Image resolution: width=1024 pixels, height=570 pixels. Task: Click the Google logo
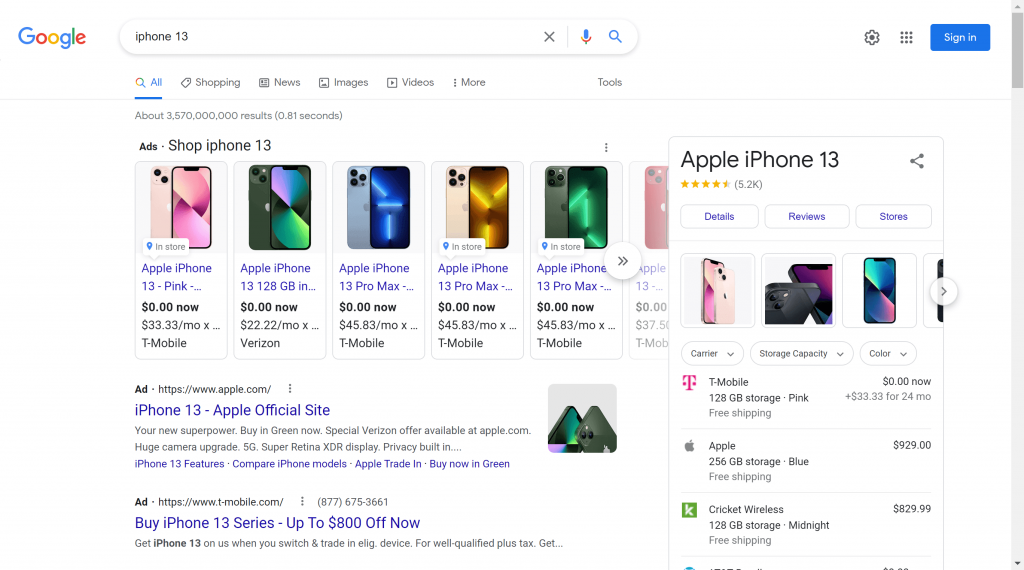tap(52, 37)
